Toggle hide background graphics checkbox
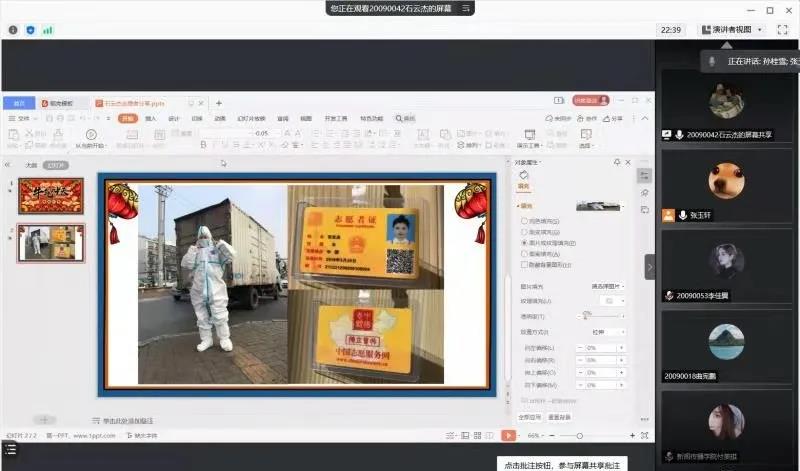This screenshot has width=800, height=471. (524, 266)
